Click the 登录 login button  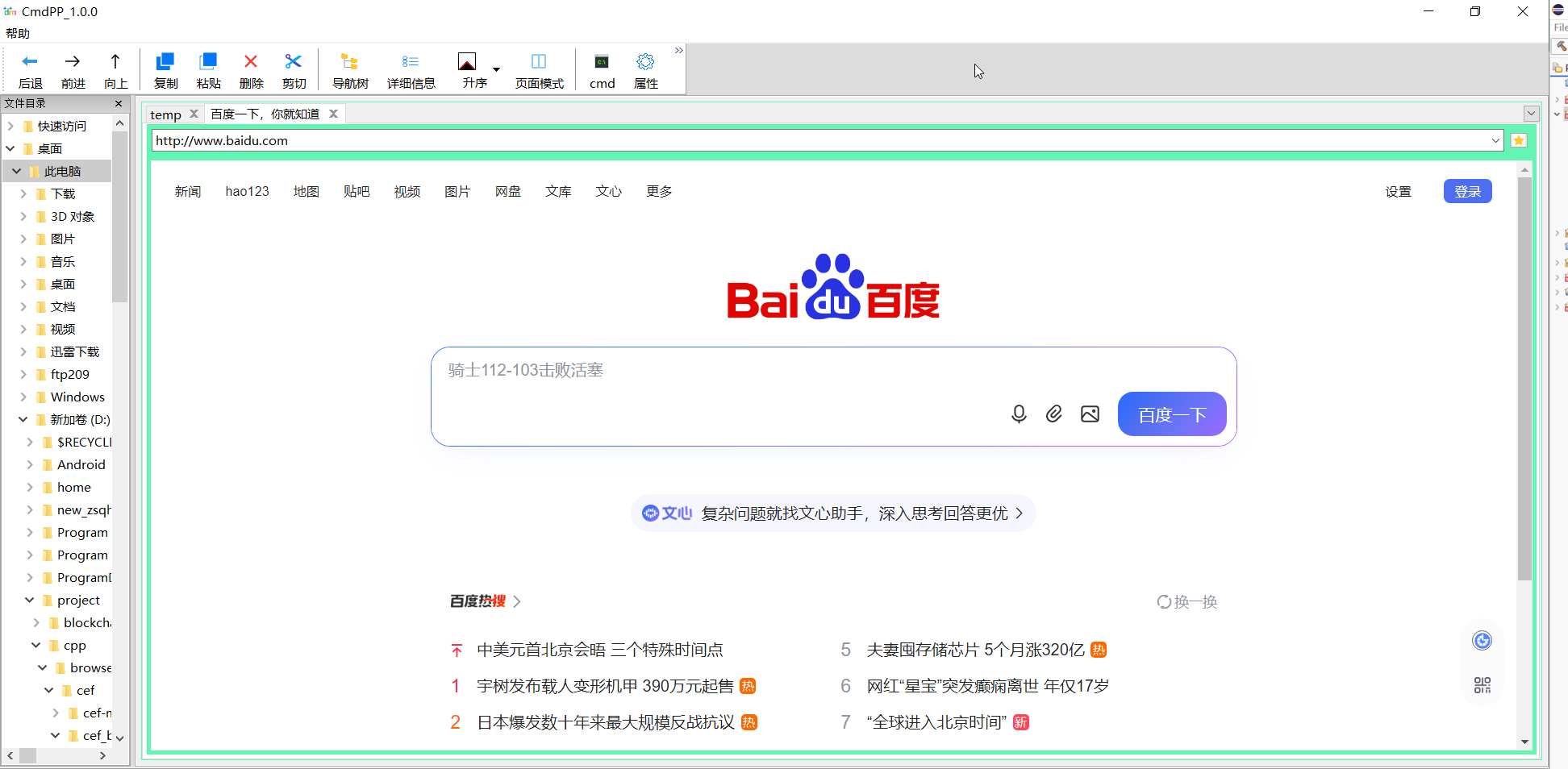[1468, 191]
